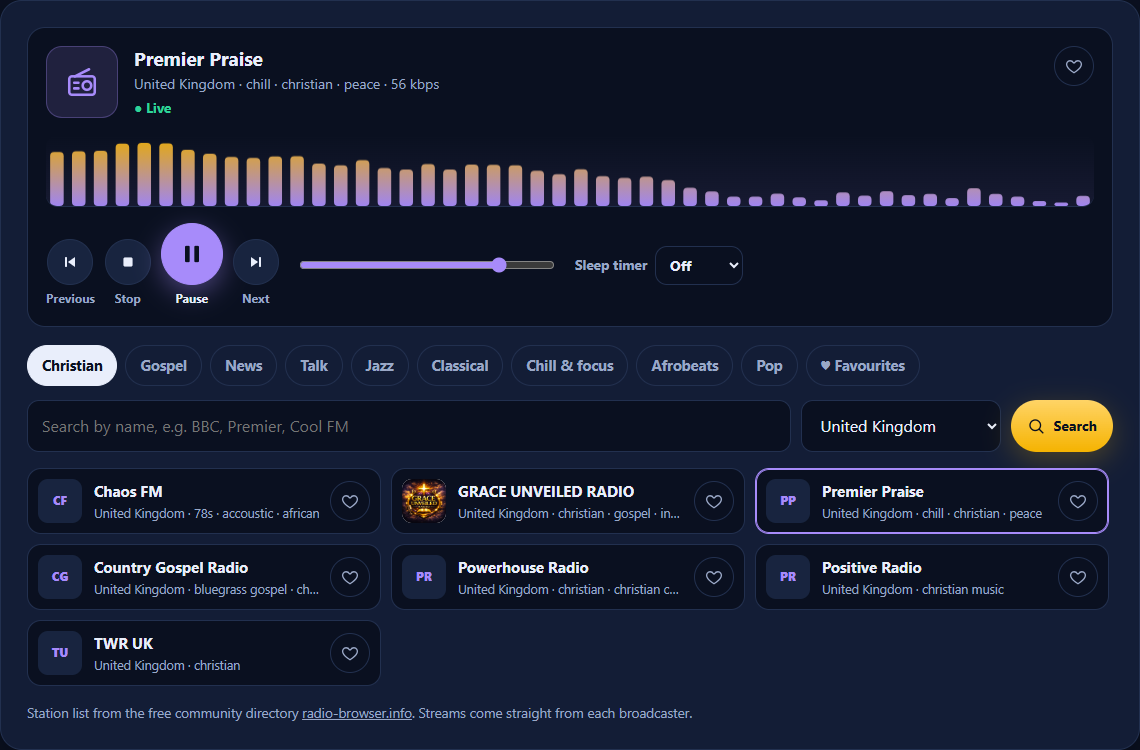Select Positive Radio station name
Viewport: 1140px width, 750px height.
(872, 568)
